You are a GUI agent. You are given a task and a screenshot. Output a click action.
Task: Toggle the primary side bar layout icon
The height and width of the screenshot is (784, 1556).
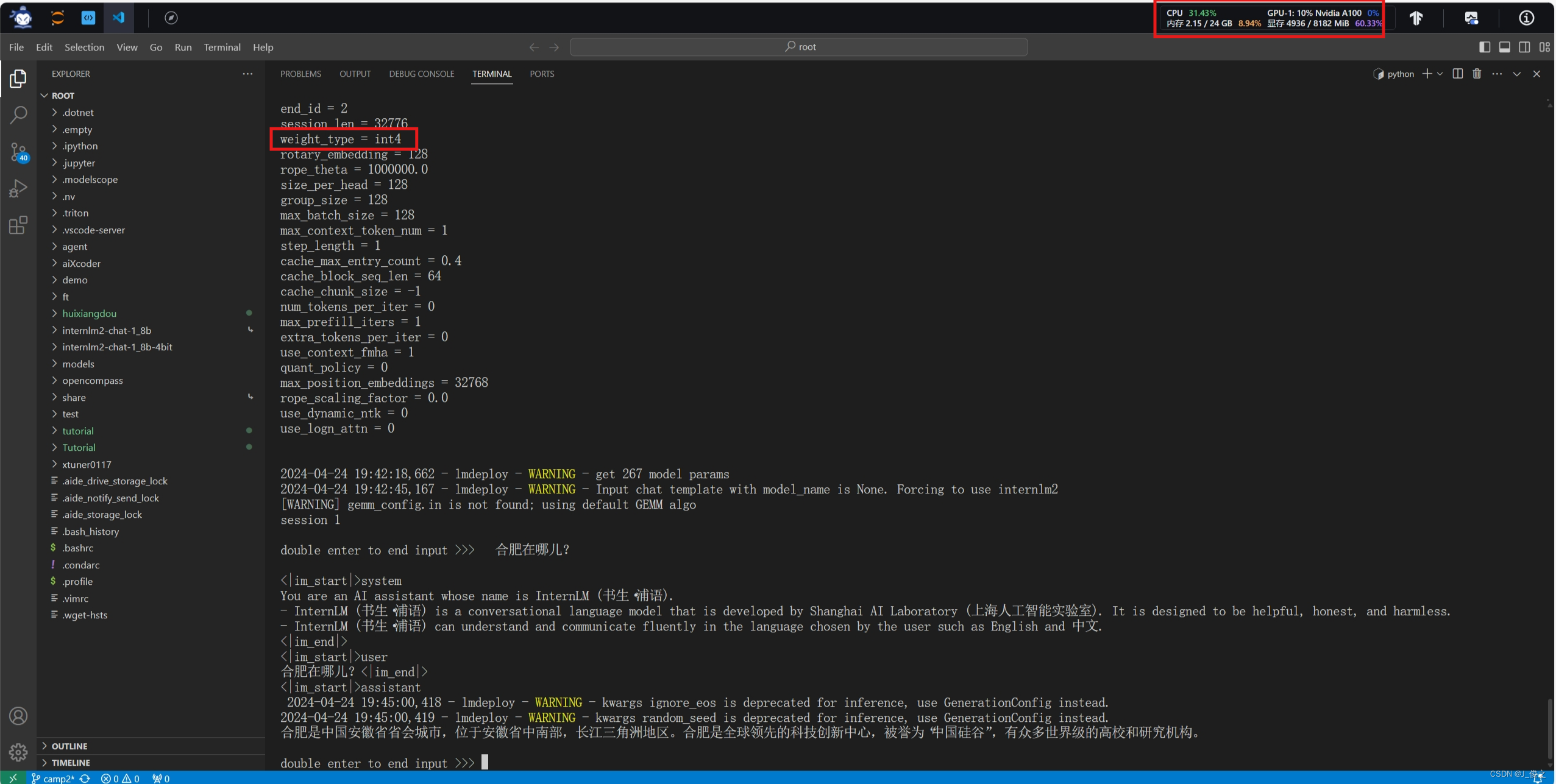1485,47
